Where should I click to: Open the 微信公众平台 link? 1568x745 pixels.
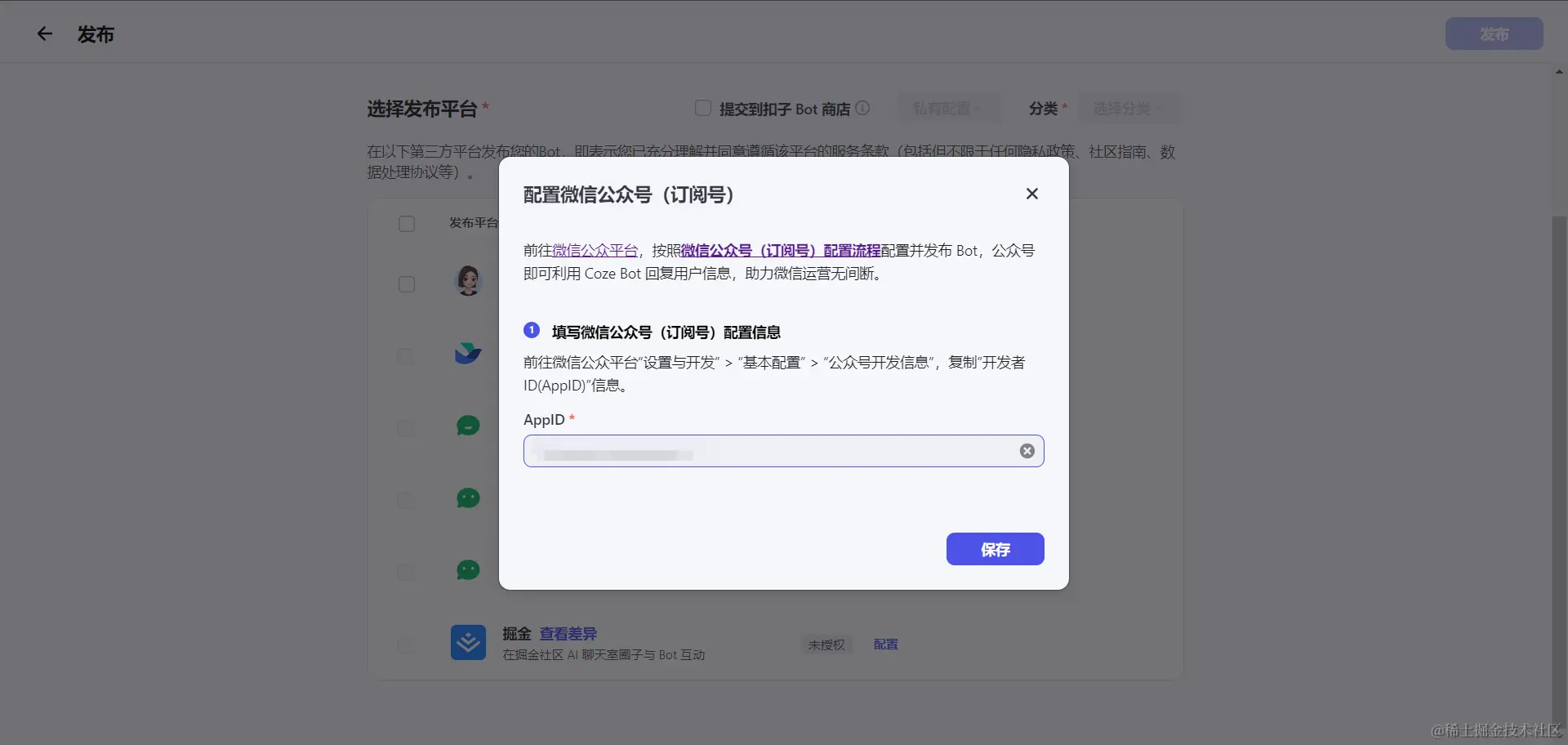coord(595,250)
